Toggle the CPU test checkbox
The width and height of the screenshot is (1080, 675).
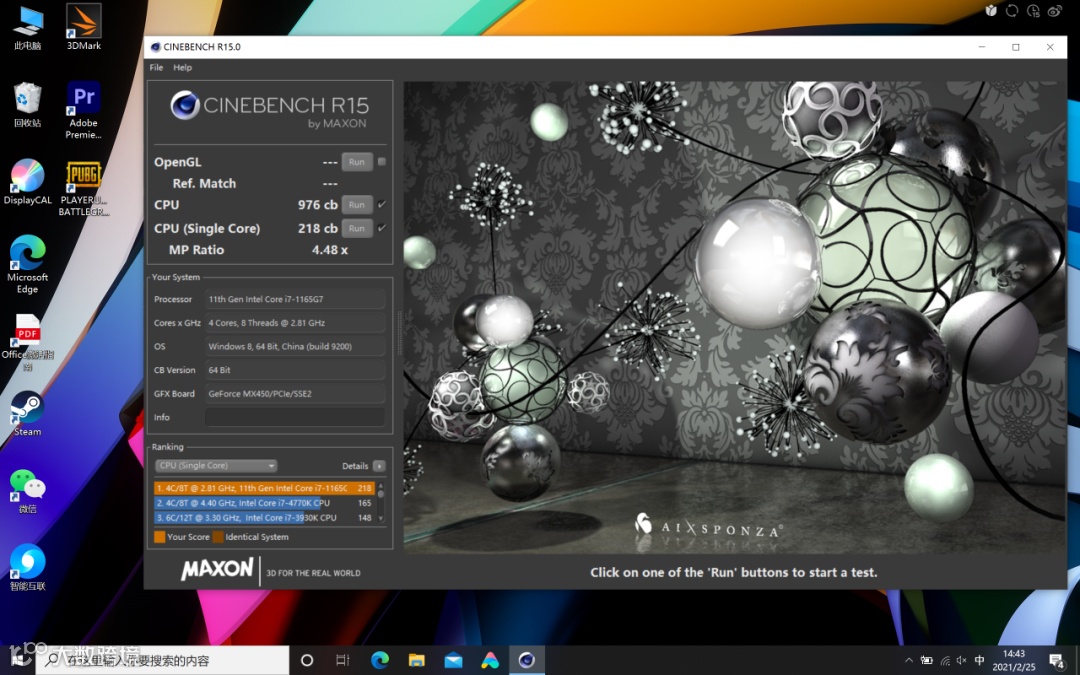pyautogui.click(x=382, y=205)
